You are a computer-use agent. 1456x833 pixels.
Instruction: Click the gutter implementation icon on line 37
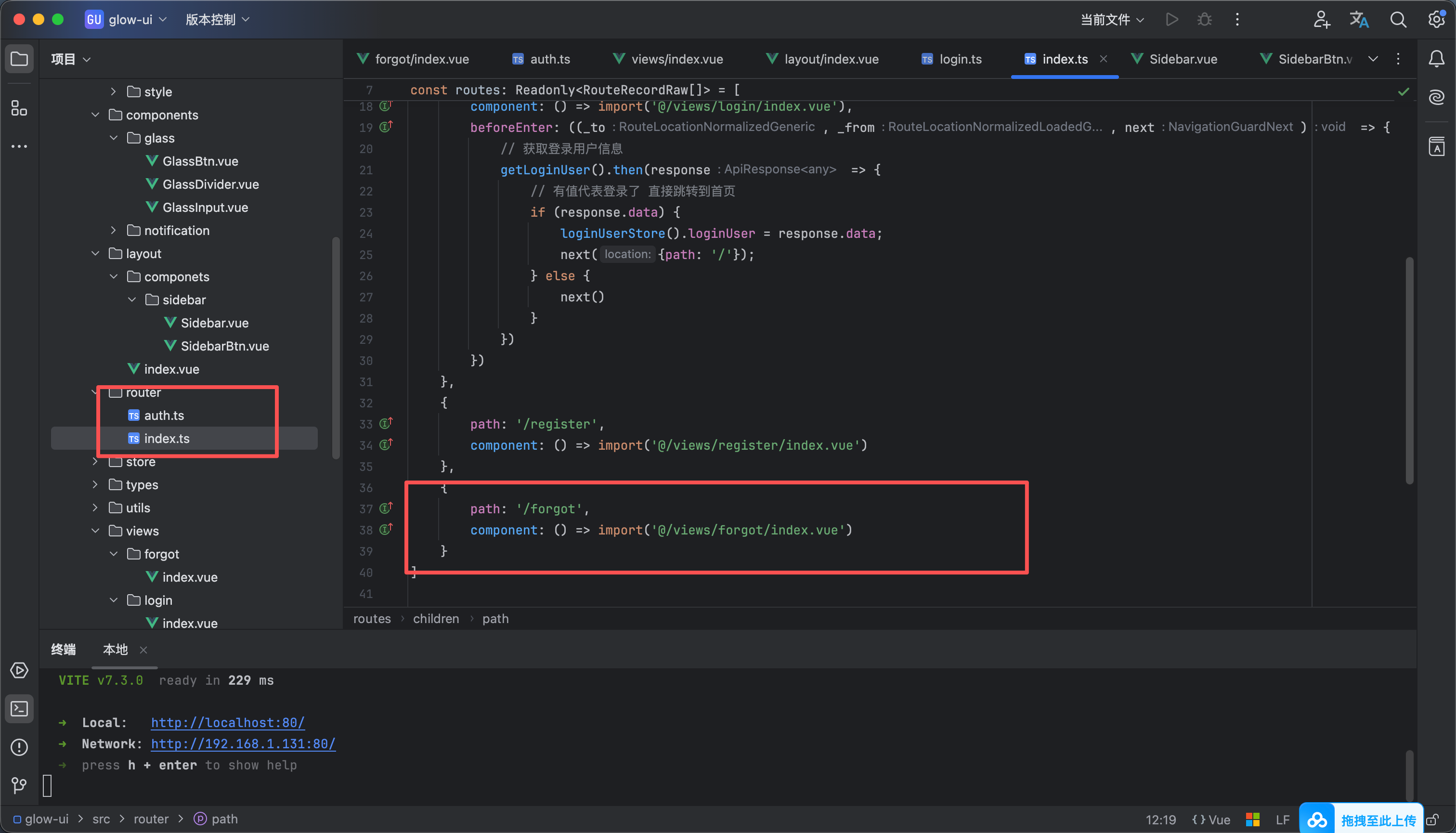click(386, 508)
